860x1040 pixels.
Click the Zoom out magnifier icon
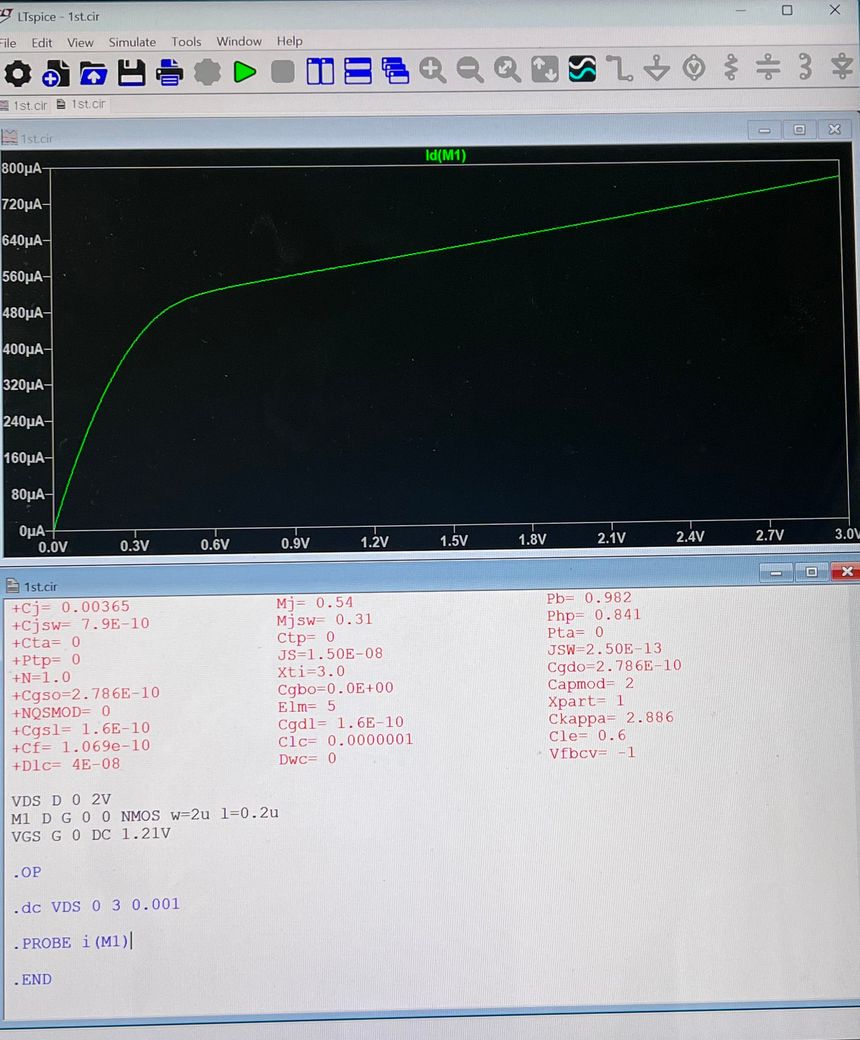tap(469, 70)
